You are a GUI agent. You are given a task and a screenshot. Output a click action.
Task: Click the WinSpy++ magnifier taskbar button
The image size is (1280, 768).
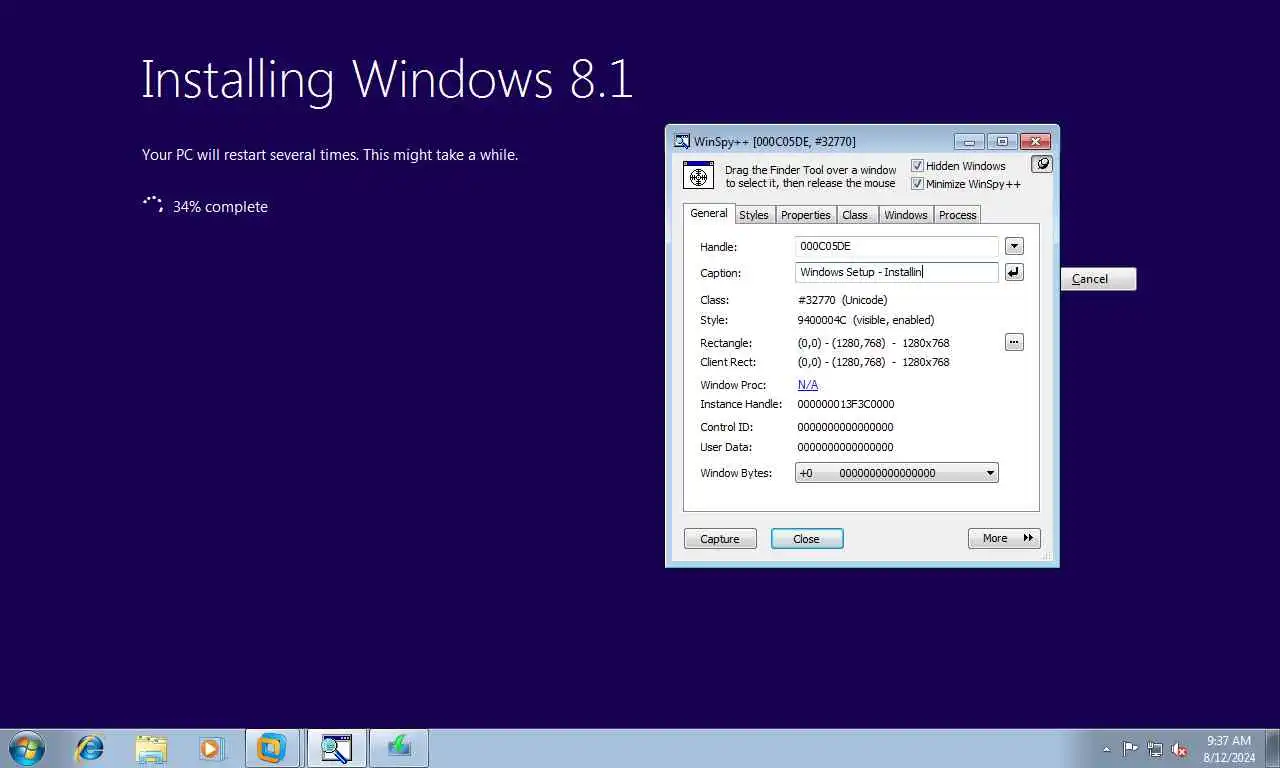tap(336, 748)
